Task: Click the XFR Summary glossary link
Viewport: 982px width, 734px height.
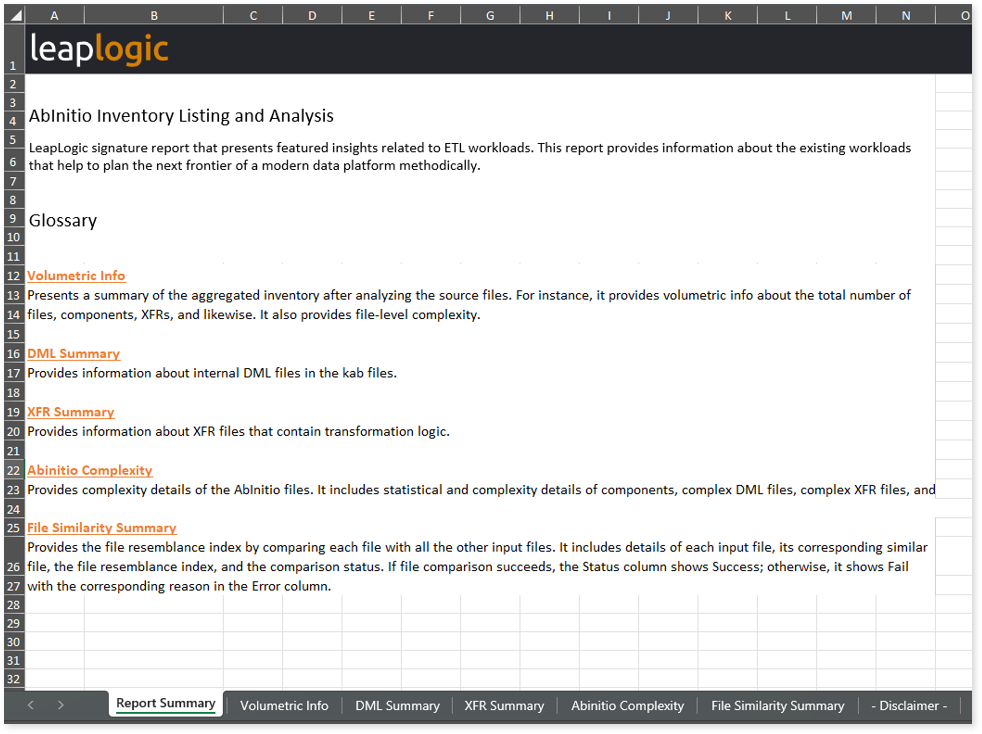Action: point(70,412)
